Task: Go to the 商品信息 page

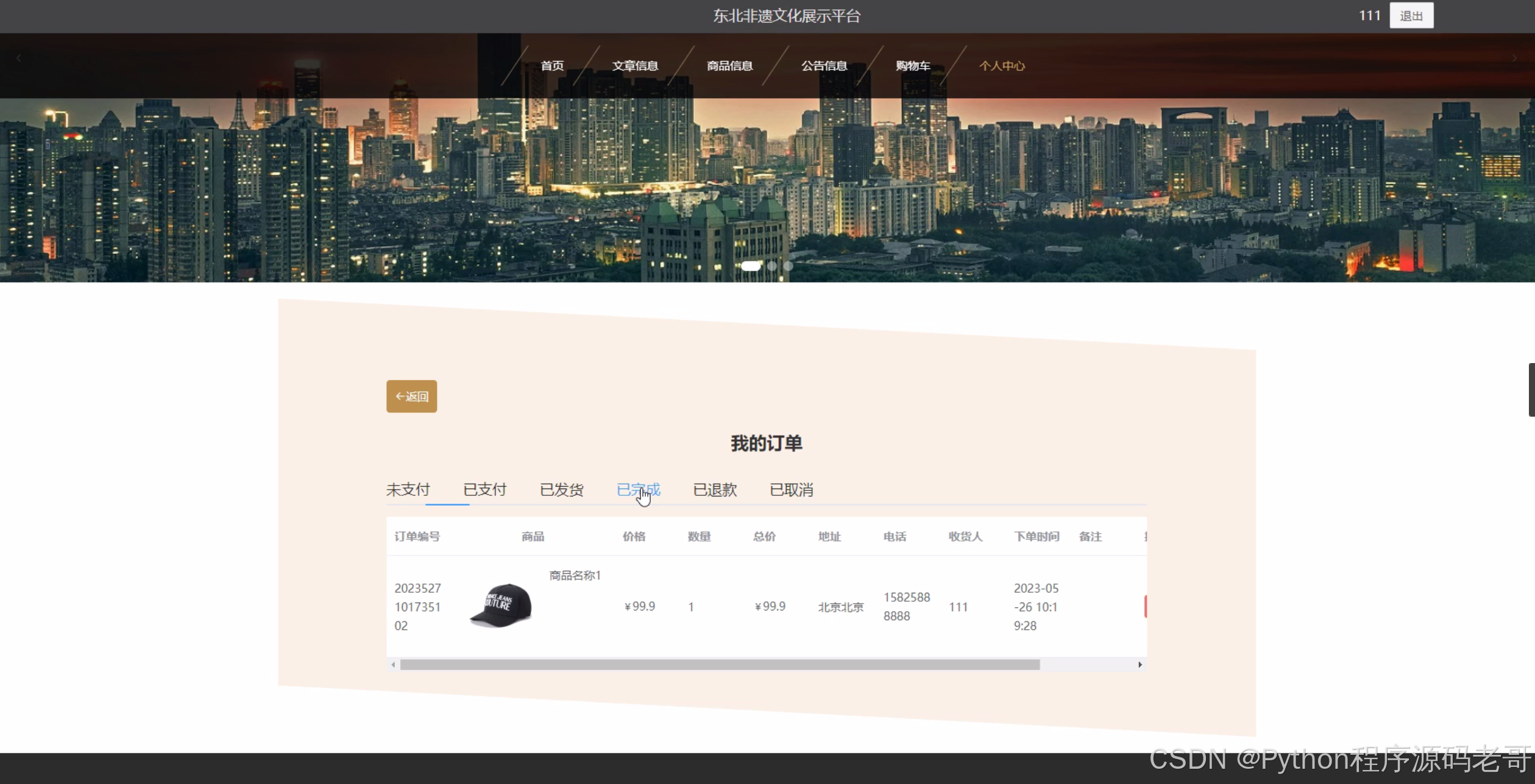Action: 729,66
